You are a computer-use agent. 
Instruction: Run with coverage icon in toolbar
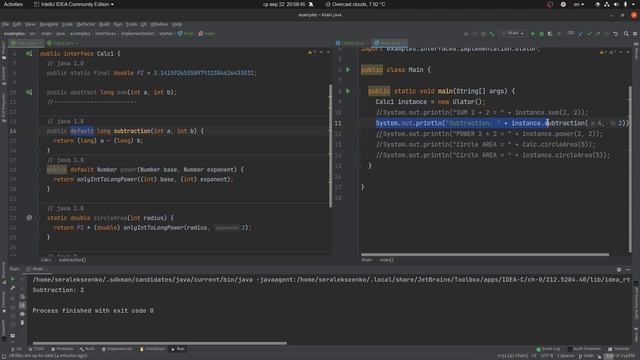(x=550, y=34)
